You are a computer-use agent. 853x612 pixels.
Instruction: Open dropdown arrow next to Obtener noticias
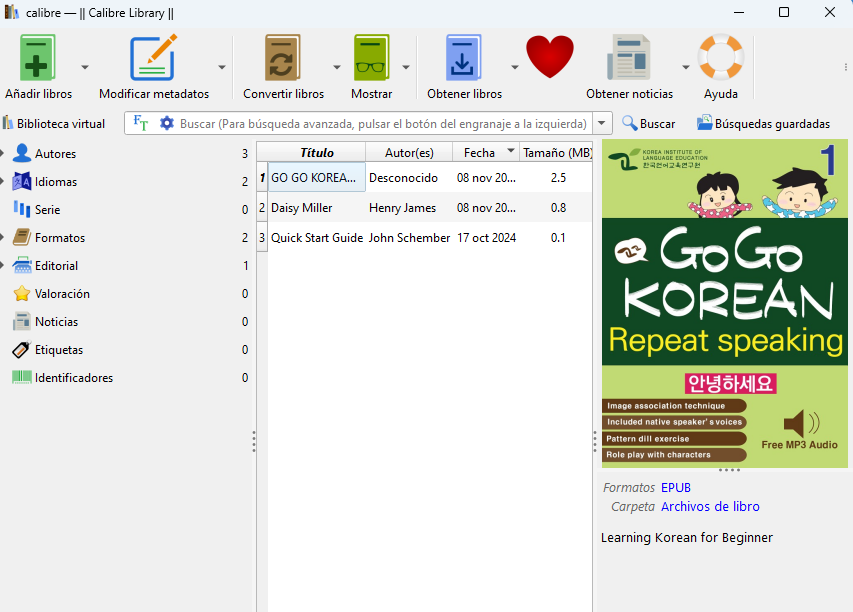[685, 67]
